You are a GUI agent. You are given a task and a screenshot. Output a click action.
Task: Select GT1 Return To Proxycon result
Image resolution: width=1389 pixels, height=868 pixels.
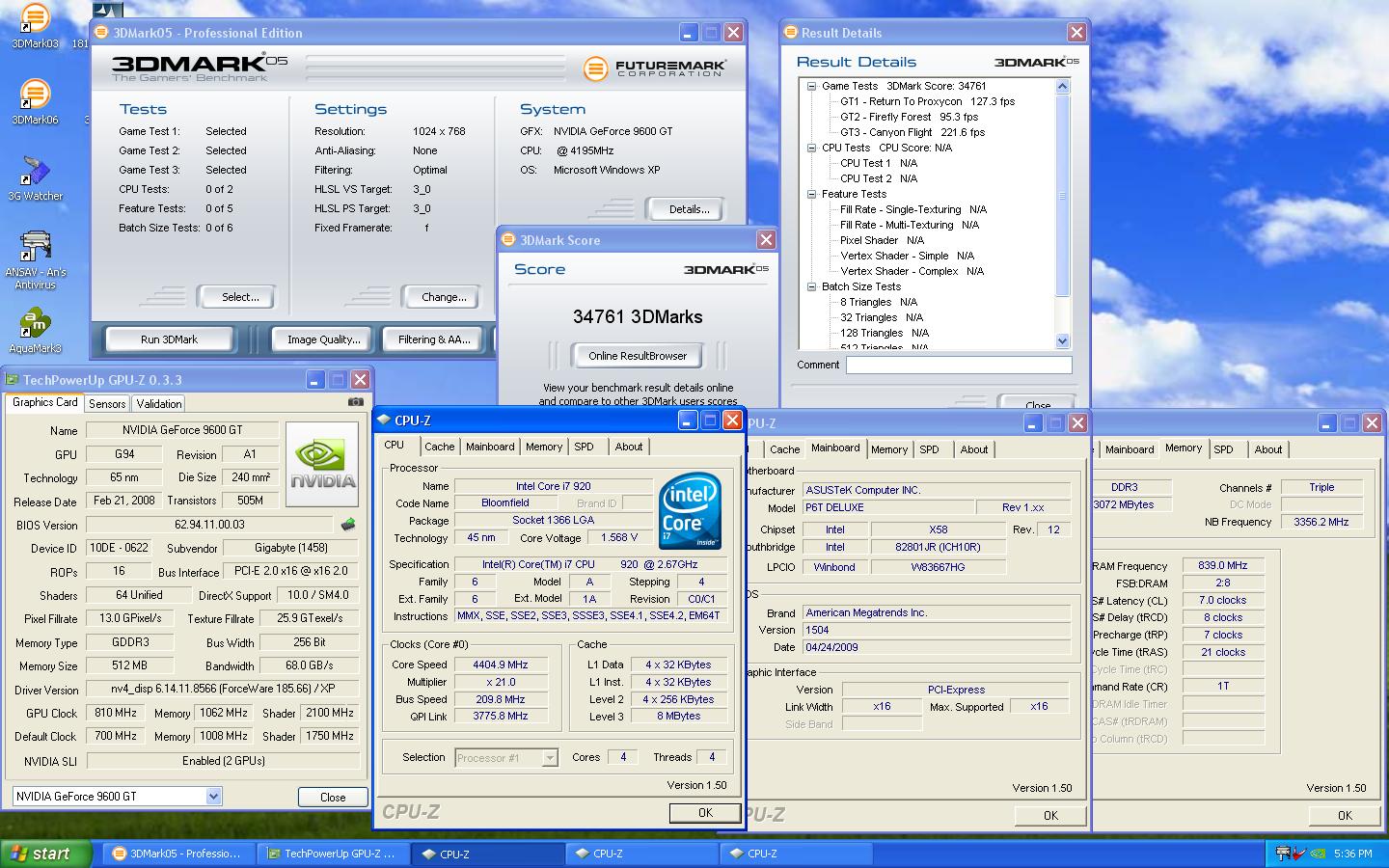pos(927,101)
